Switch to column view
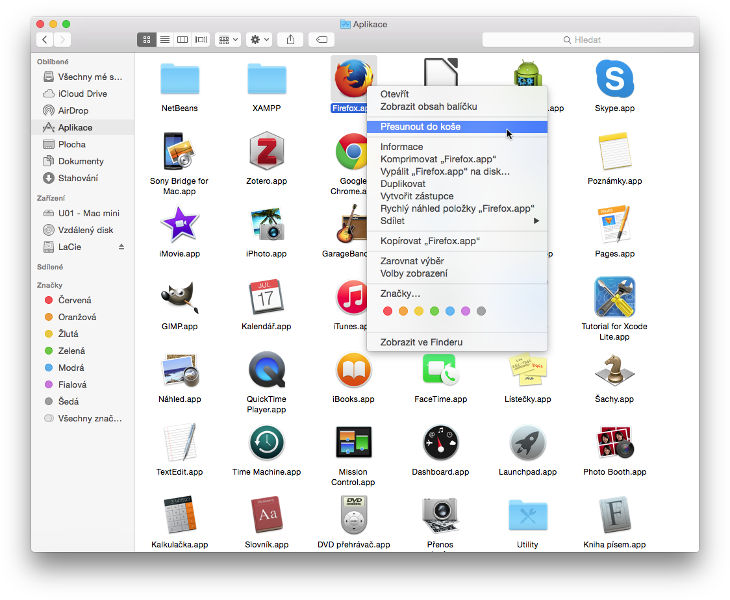Screen dimensions: 730x600 pos(182,40)
